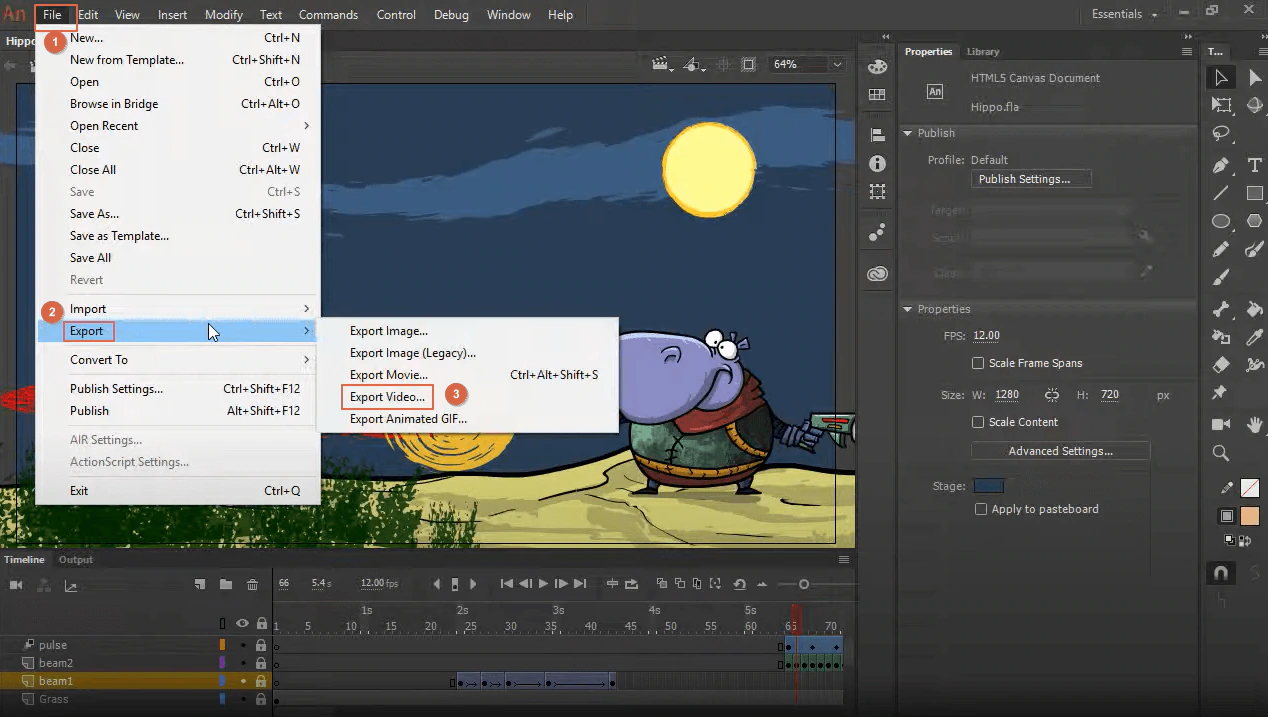Collapse the Publish section

(x=908, y=133)
